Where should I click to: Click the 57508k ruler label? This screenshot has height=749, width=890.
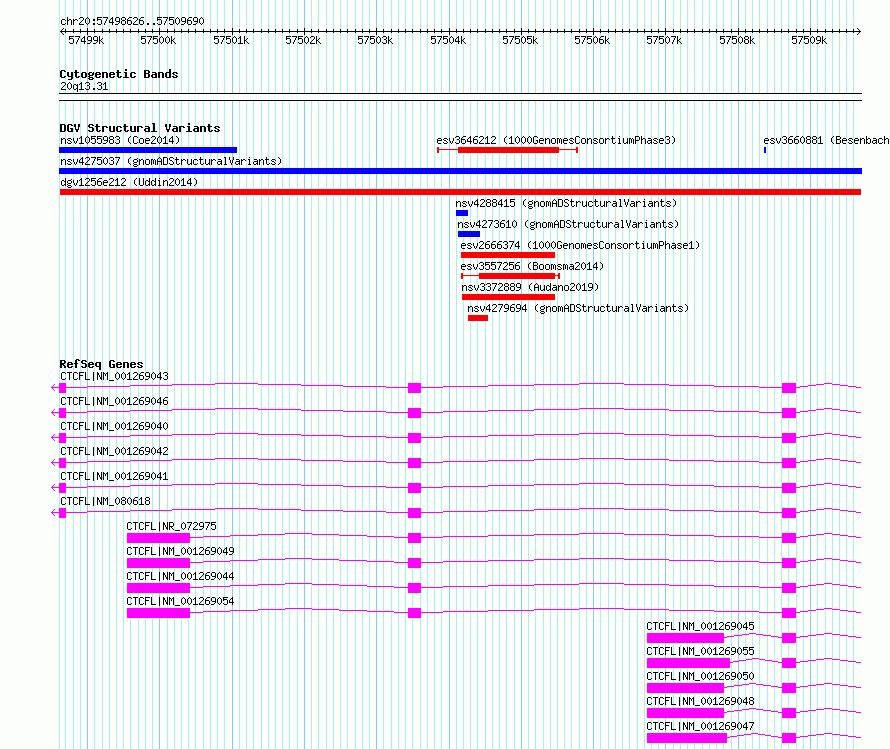tap(737, 40)
